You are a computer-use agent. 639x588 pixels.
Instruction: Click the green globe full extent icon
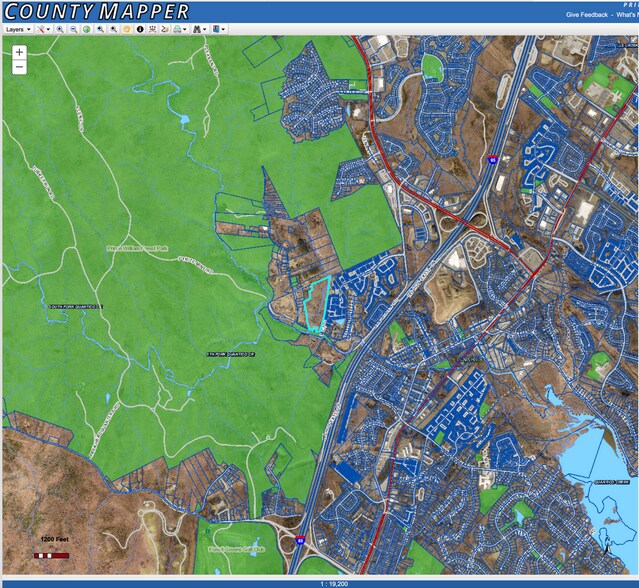pyautogui.click(x=86, y=29)
